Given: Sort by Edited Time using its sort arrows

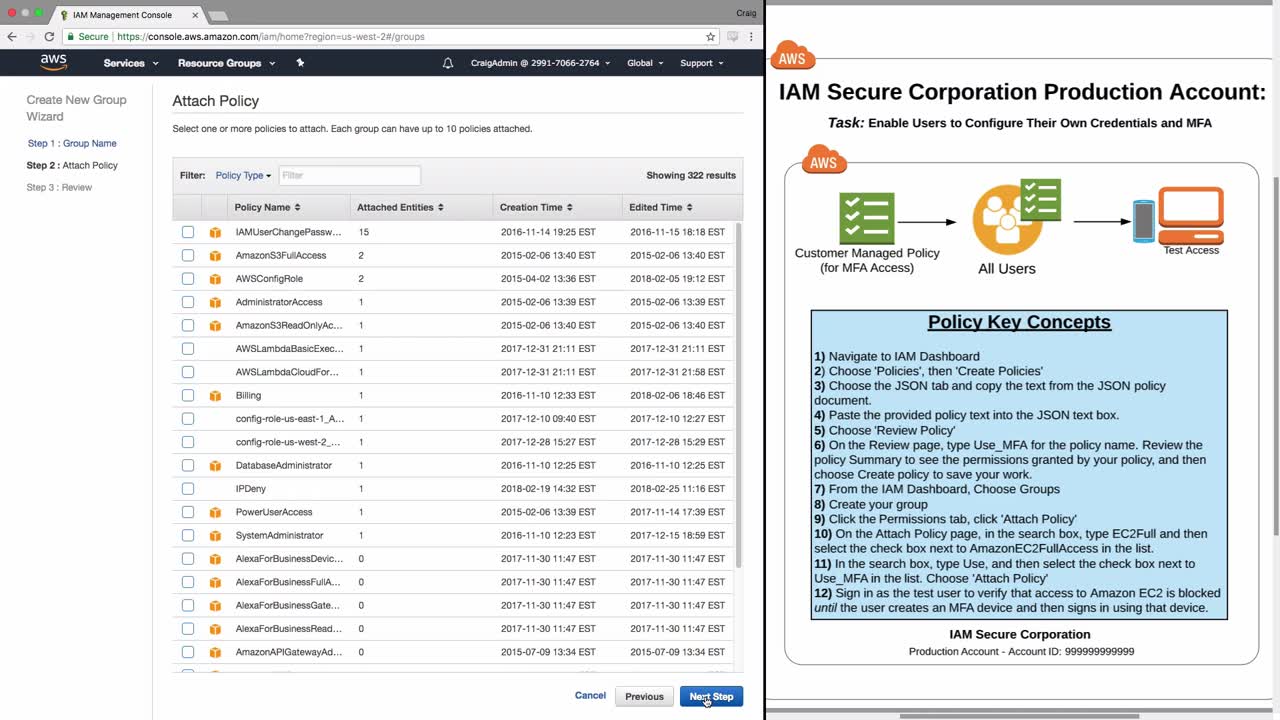Looking at the screenshot, I should 690,208.
